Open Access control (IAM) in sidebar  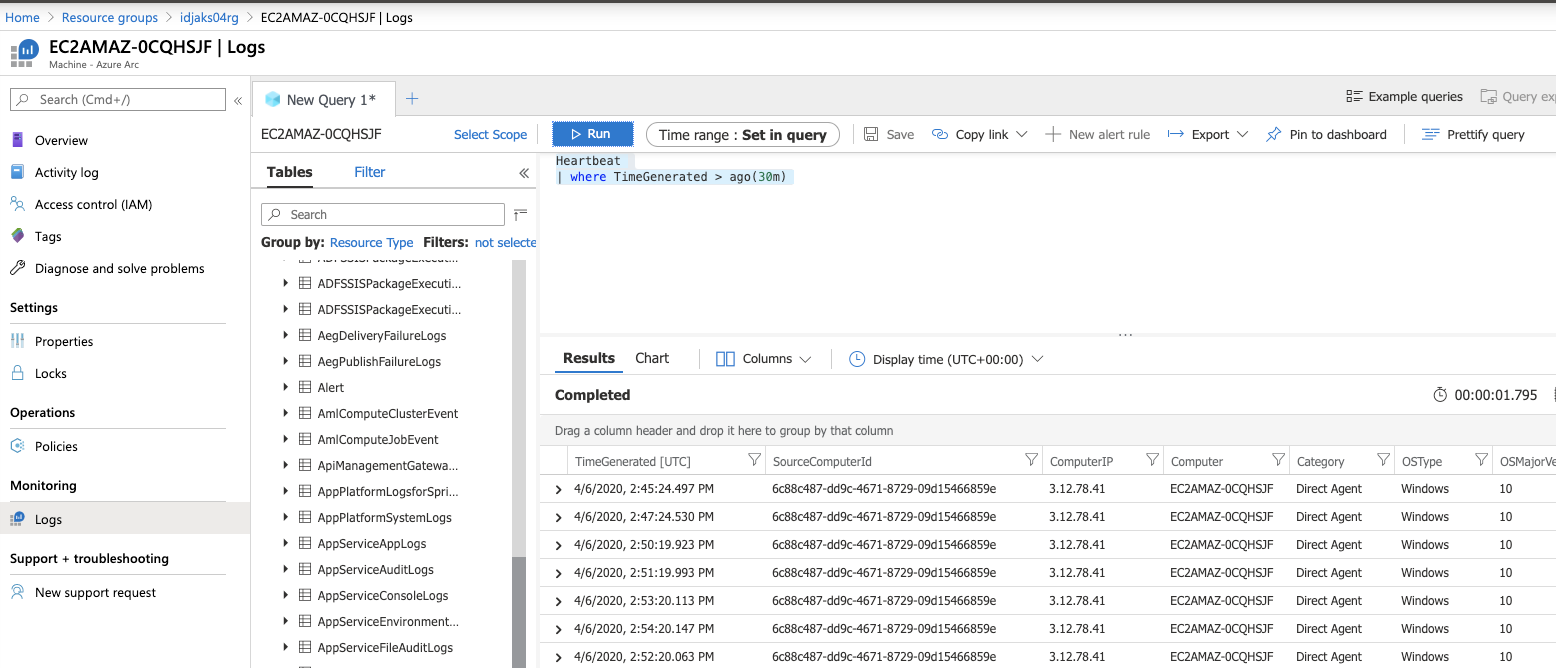(x=93, y=204)
